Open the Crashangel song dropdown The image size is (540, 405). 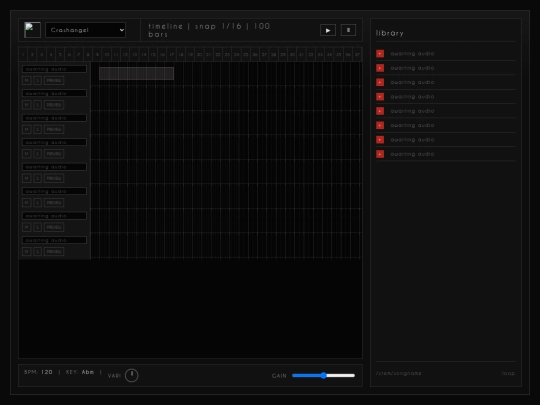pos(85,30)
